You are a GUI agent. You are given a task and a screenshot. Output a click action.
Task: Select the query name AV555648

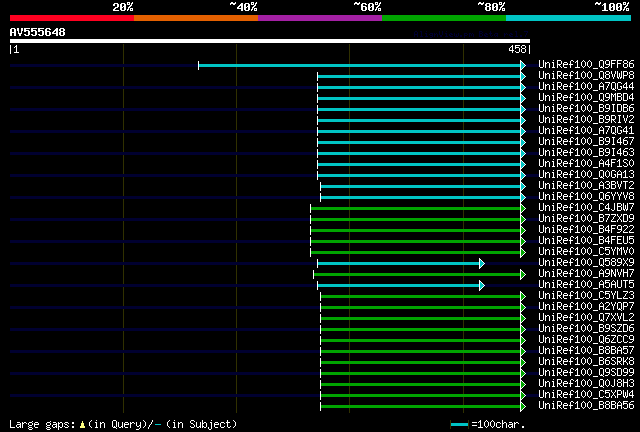tap(38, 32)
